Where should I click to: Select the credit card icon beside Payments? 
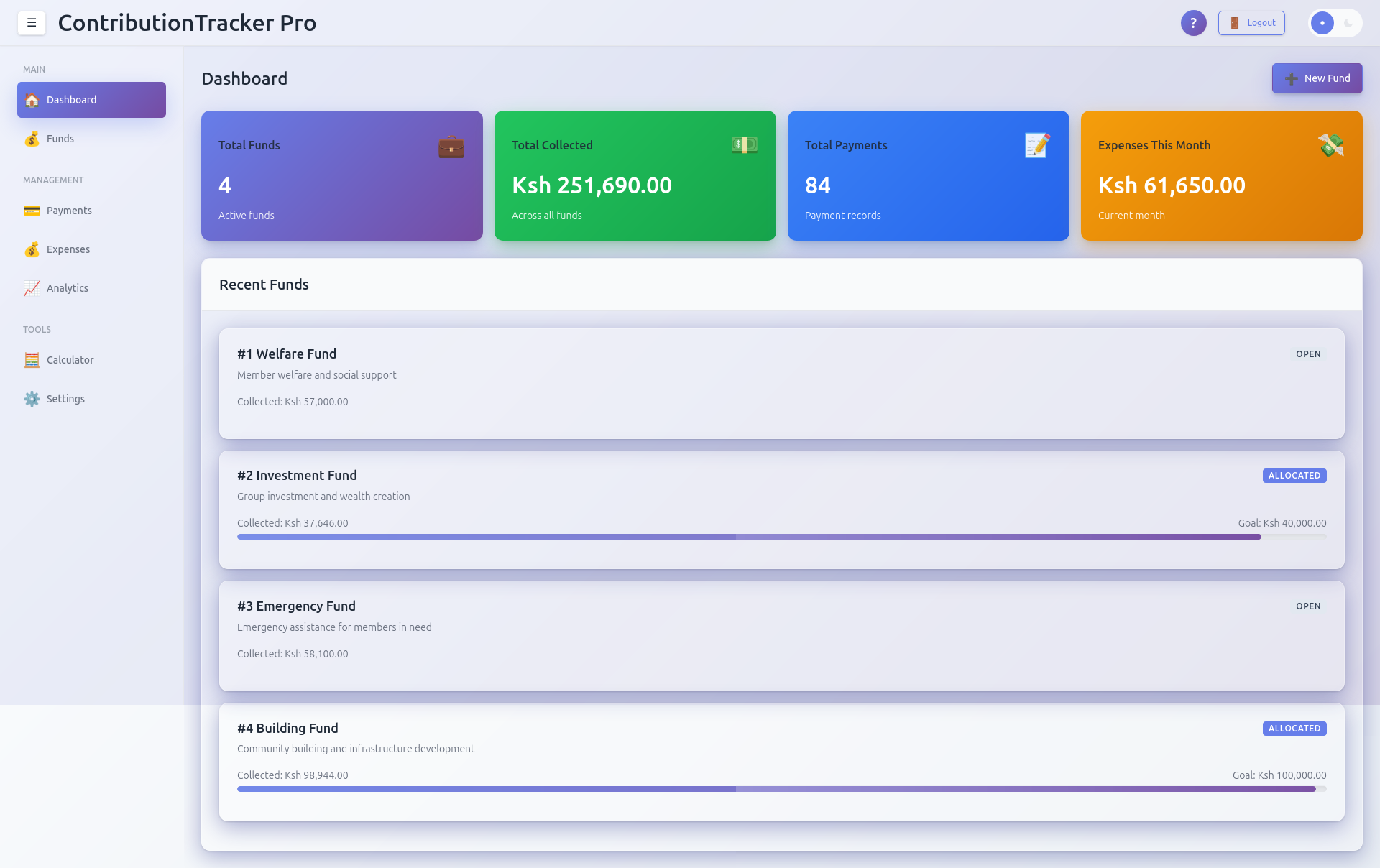click(32, 211)
